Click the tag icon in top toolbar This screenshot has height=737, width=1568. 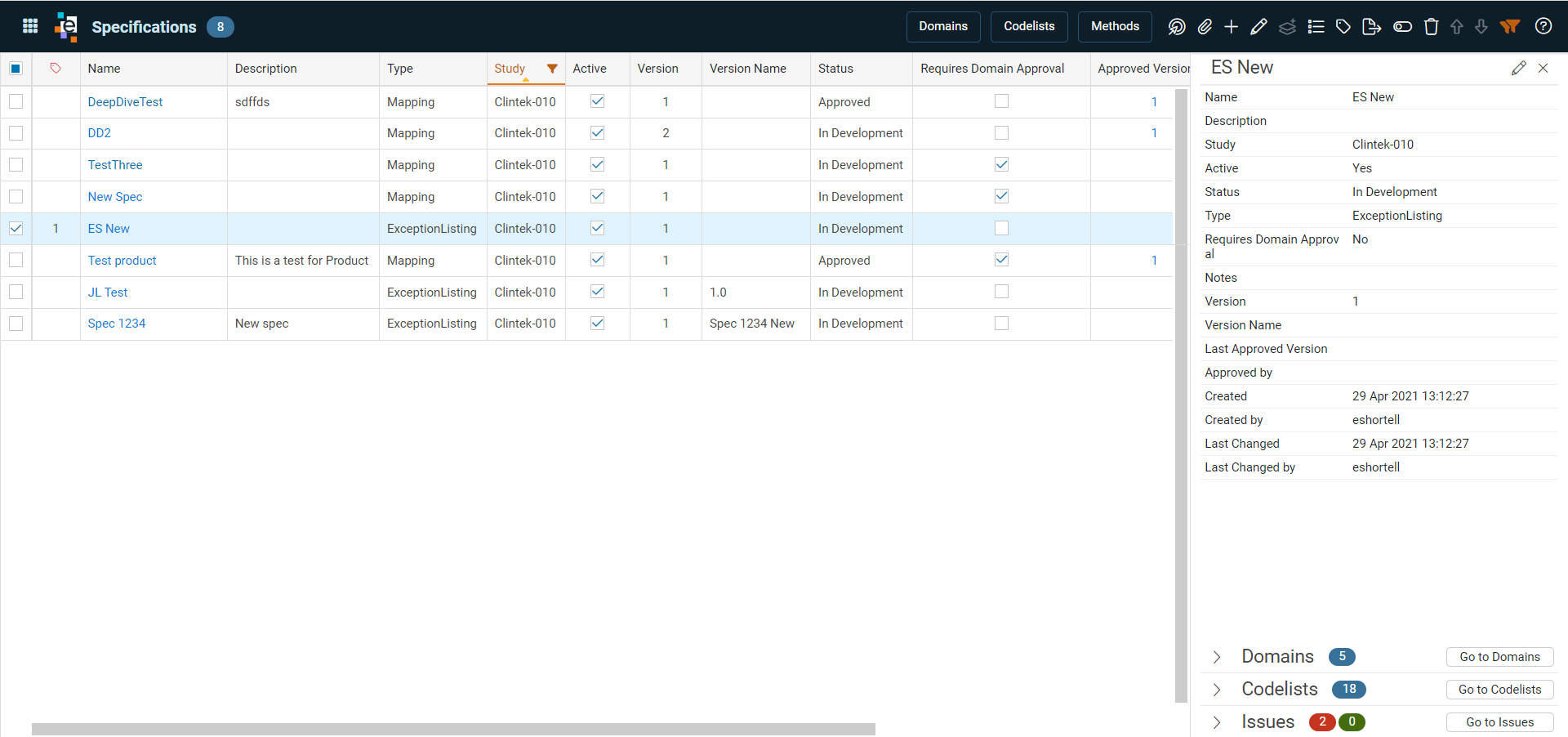tap(1343, 27)
